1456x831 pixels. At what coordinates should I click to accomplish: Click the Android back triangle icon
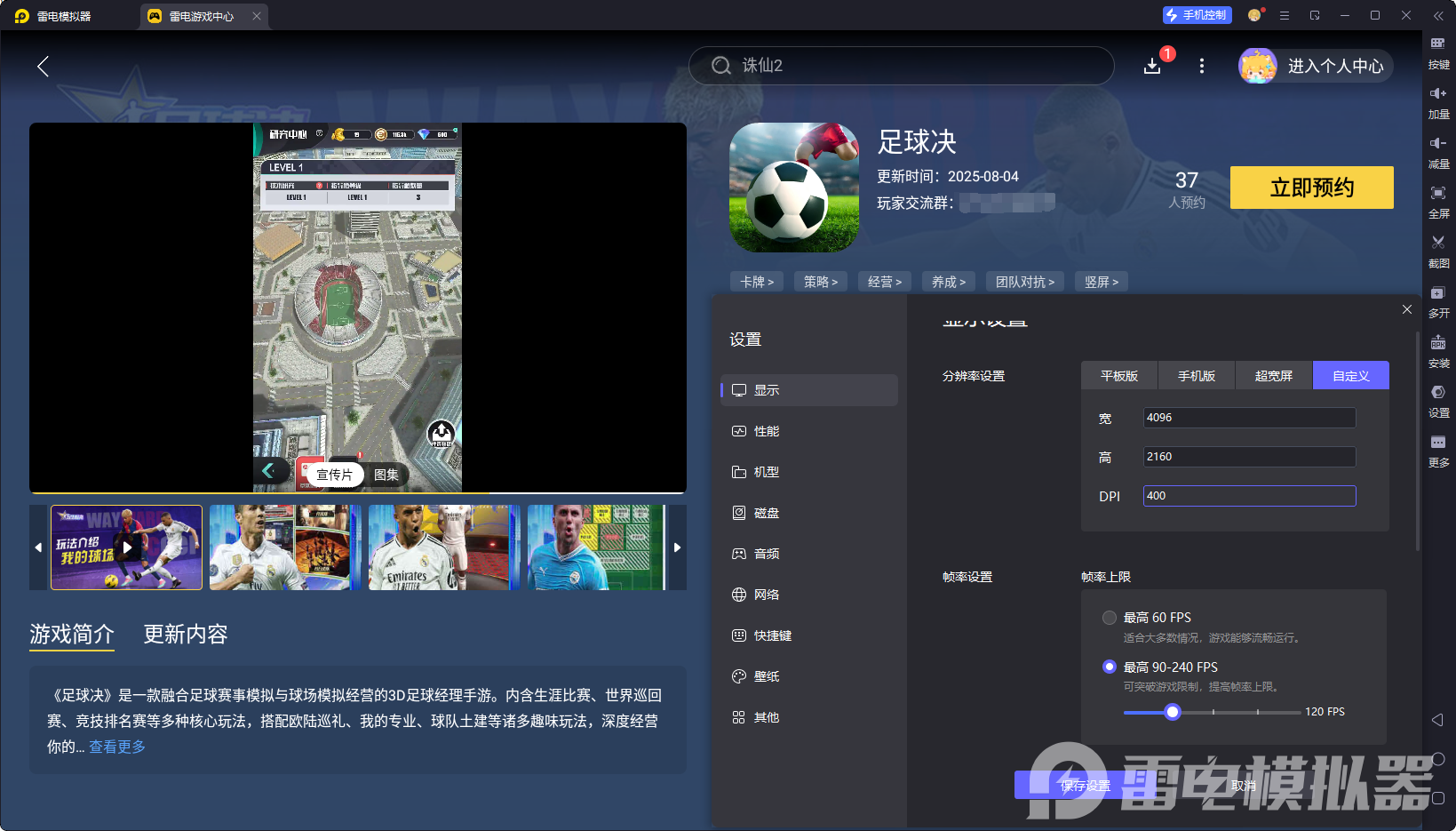(1438, 720)
